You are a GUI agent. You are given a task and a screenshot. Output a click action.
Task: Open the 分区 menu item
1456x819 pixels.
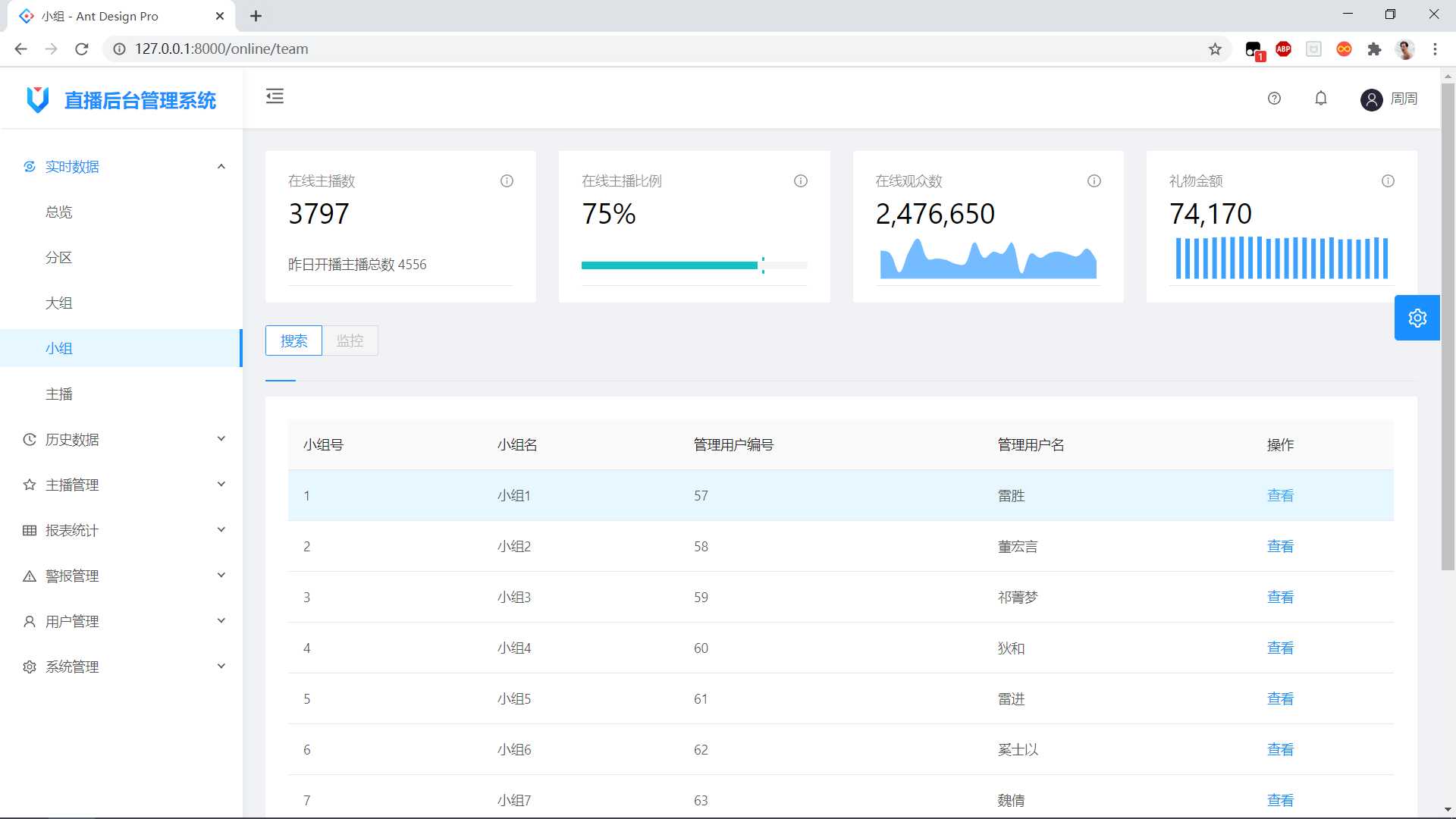tap(121, 258)
